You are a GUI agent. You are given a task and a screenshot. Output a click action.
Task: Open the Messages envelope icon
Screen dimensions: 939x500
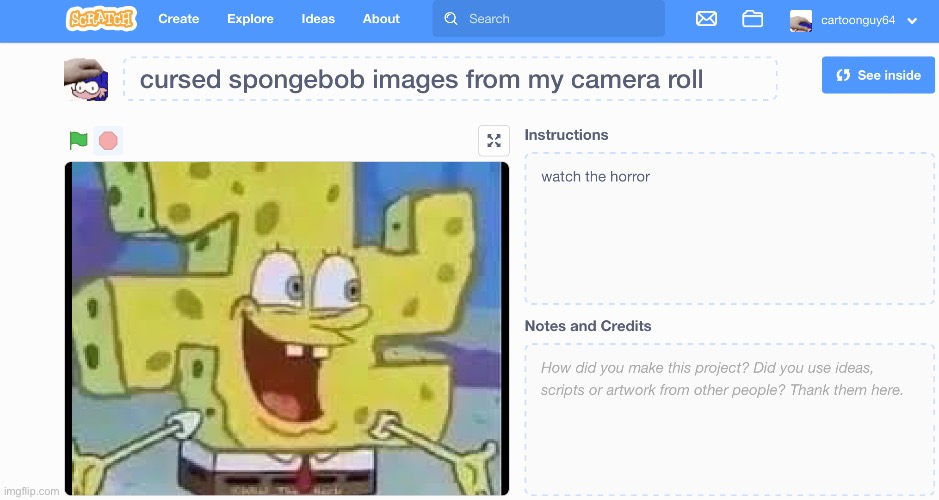tap(707, 19)
